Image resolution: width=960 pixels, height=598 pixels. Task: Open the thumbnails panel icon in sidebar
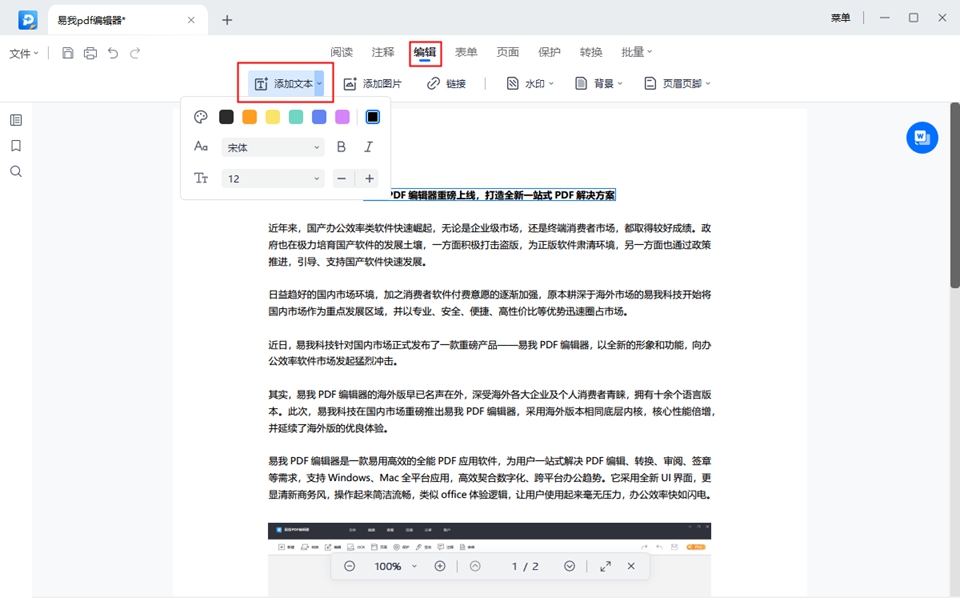[16, 120]
